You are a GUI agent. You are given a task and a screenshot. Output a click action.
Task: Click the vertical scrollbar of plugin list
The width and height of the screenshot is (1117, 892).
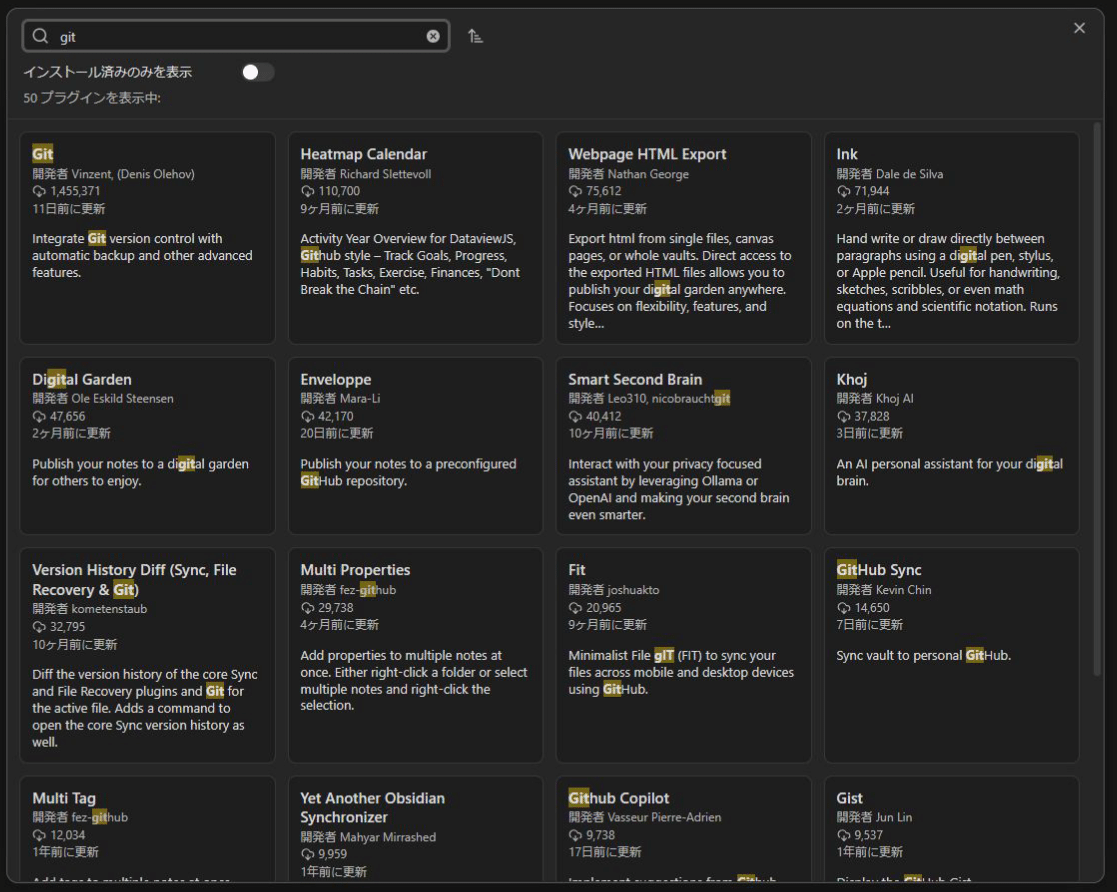(x=1098, y=399)
